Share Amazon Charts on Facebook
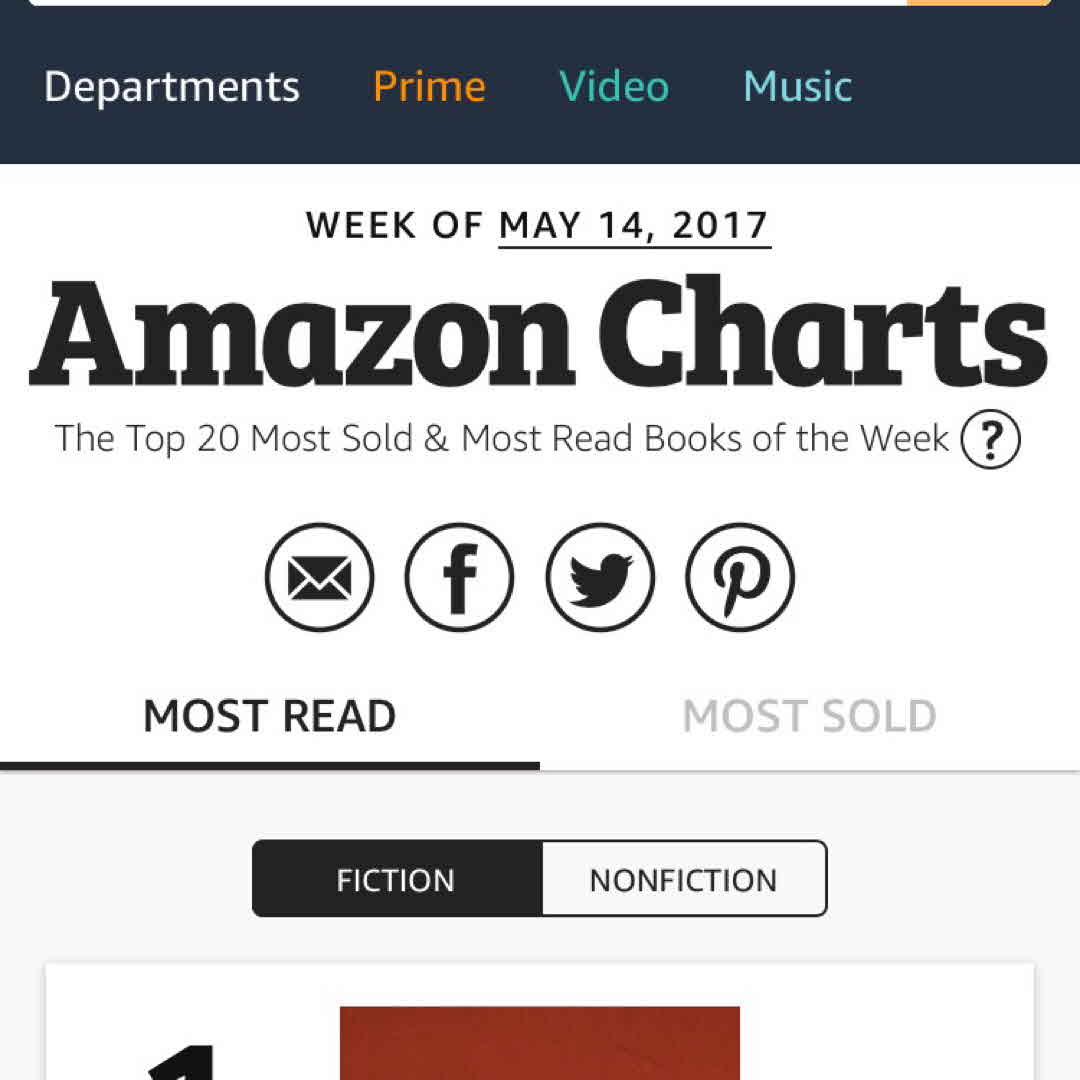This screenshot has height=1080, width=1080. tap(460, 578)
